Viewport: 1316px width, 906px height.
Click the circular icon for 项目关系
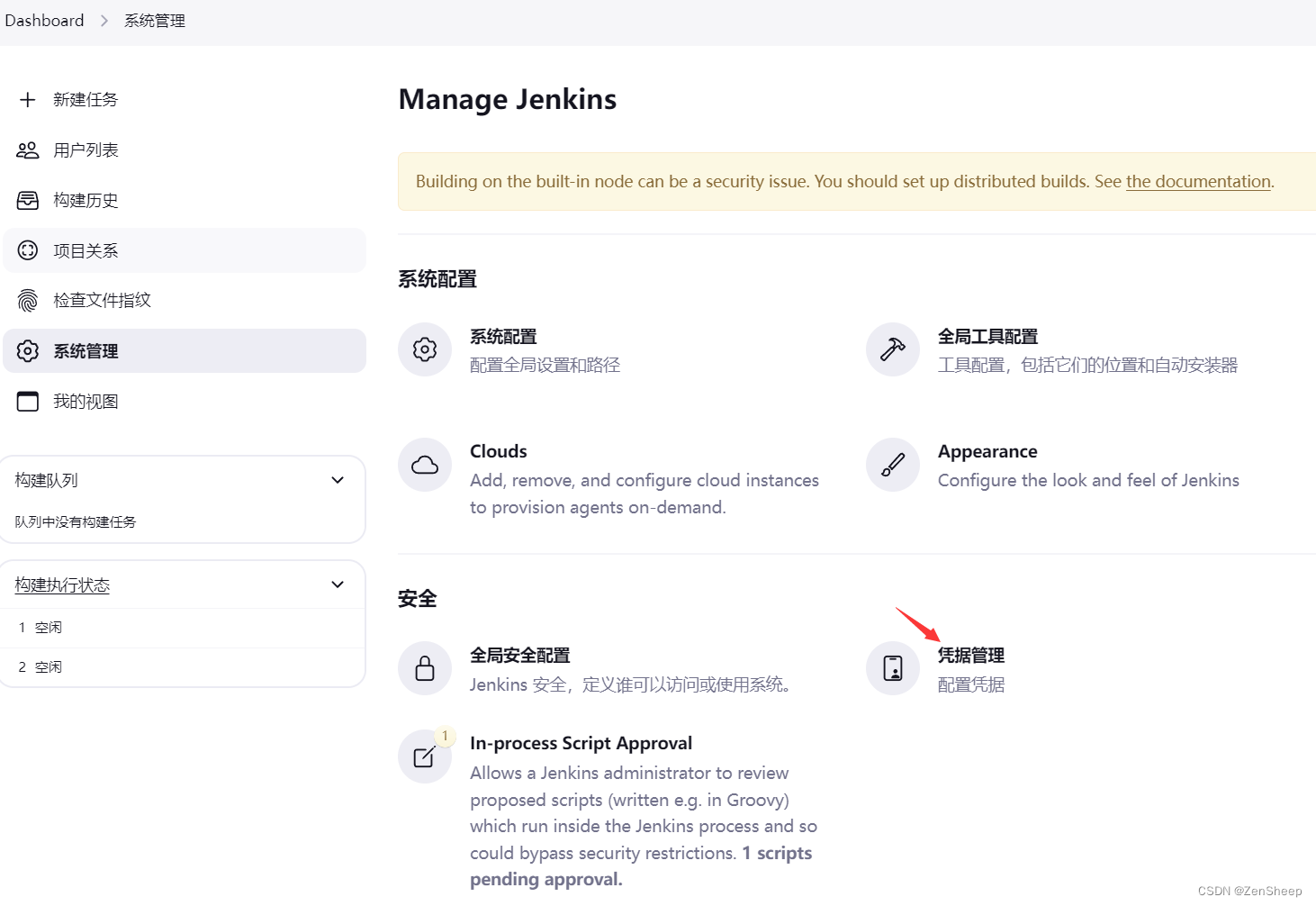[x=28, y=250]
